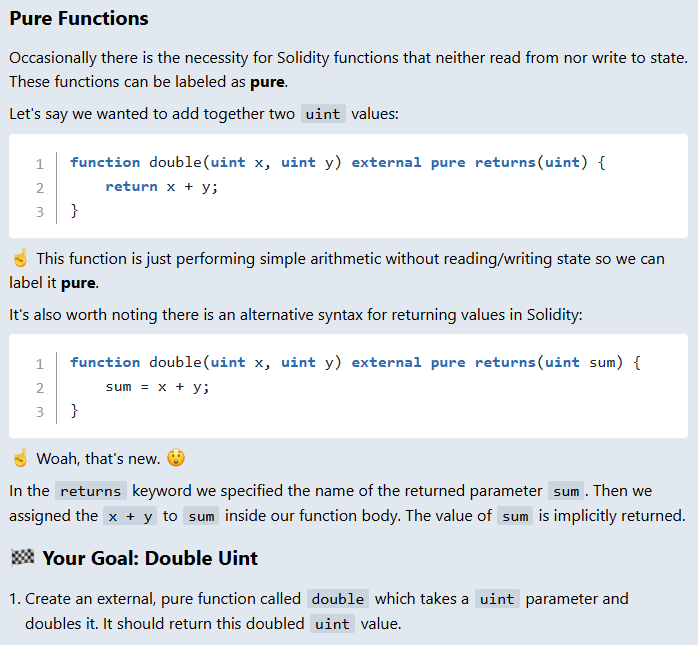
Task: Click the "Pure Functions" heading
Action: coord(79,19)
